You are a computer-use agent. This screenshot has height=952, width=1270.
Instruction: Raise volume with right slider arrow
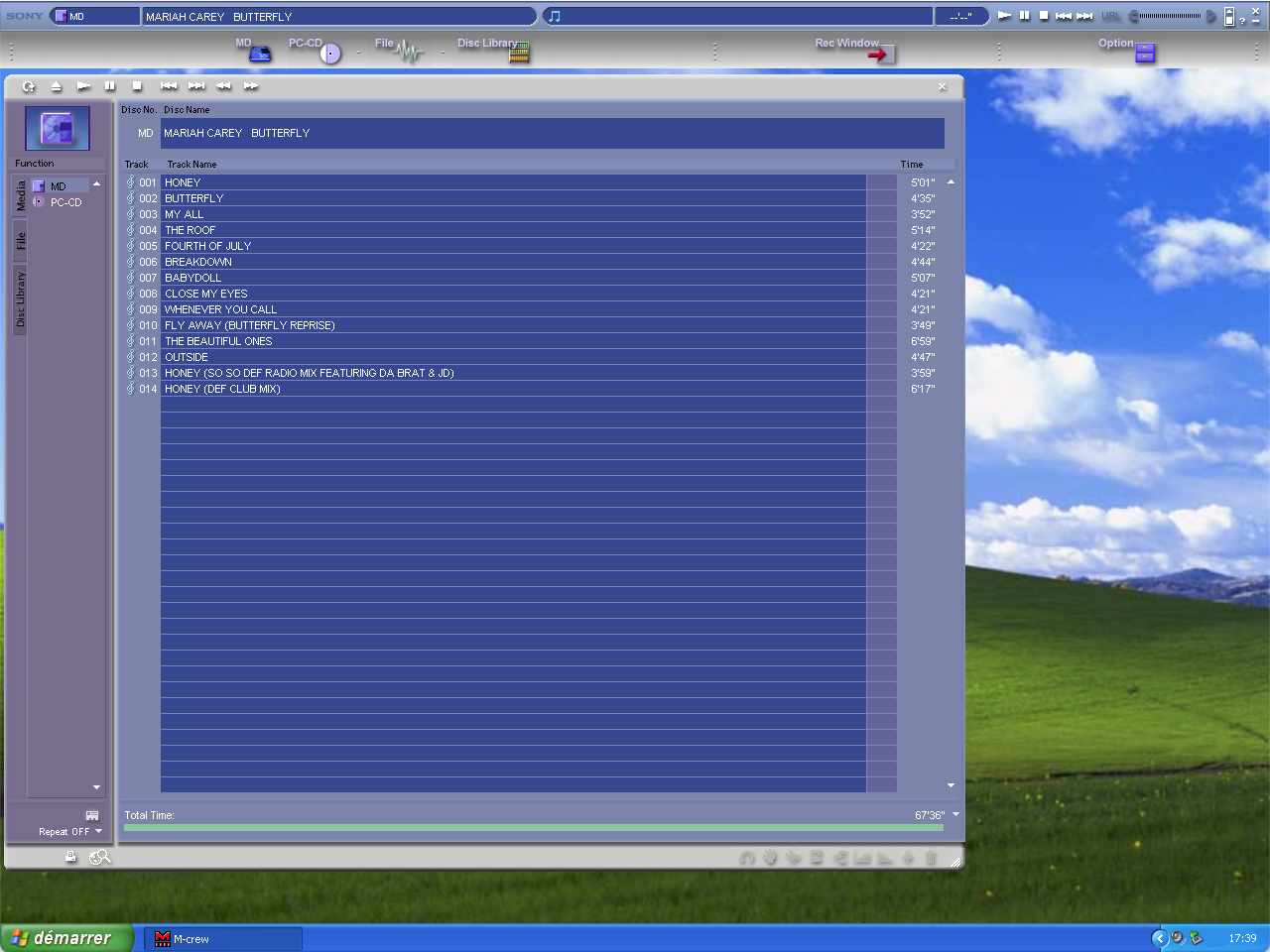point(1210,16)
